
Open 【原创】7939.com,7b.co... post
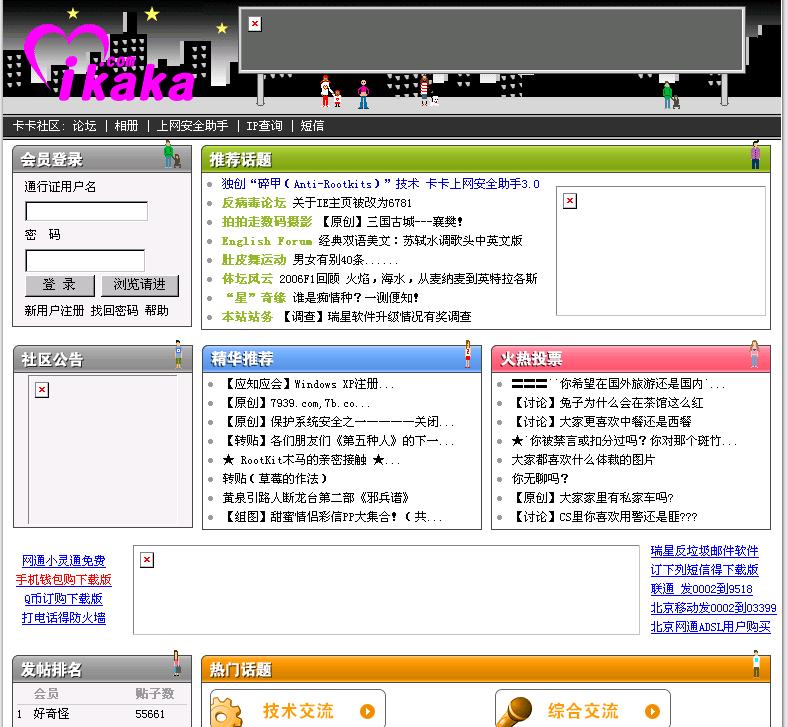point(296,403)
